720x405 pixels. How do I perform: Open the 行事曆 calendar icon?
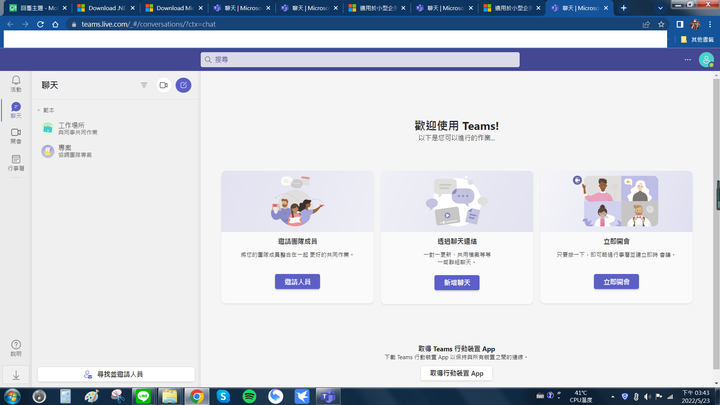(x=16, y=163)
